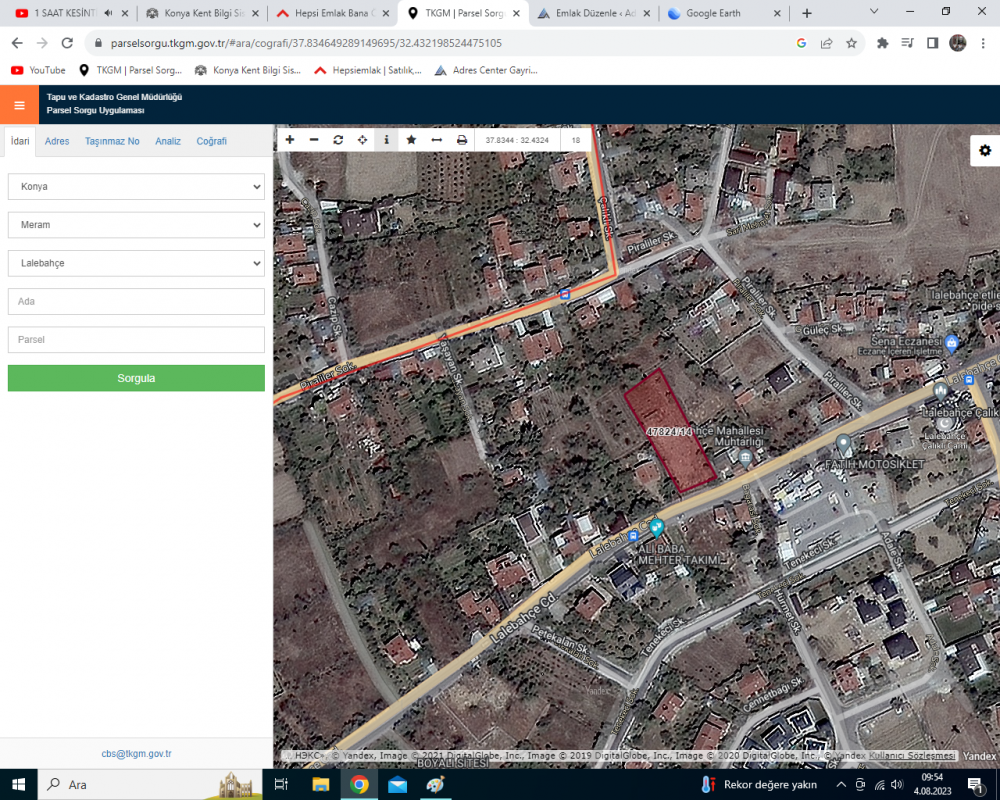Viewport: 1000px width, 800px height.
Task: Expand the Lalebahçe neighborhood dropdown
Action: coord(136,263)
